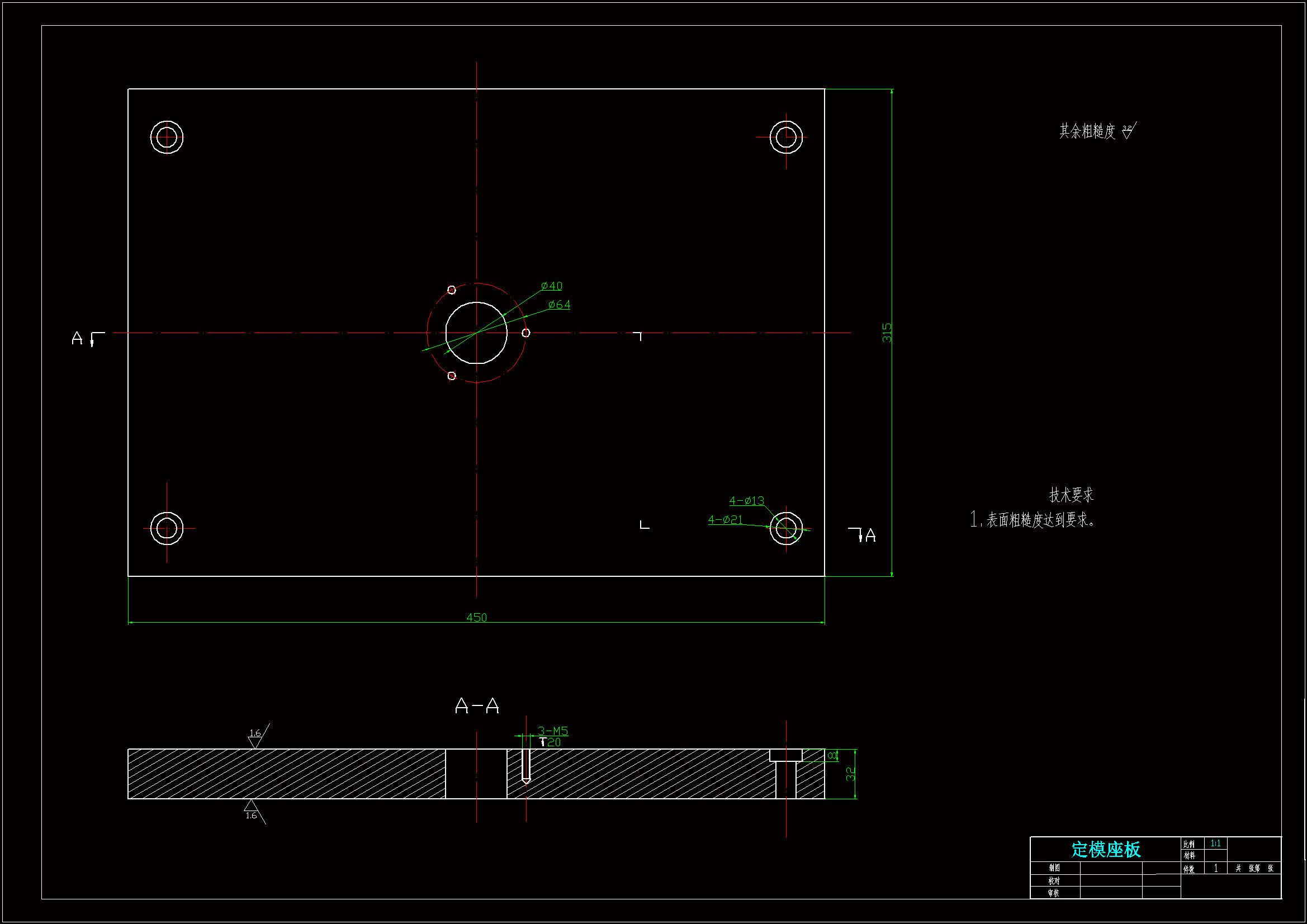
Task: Click the 450 width dimension text
Action: click(x=476, y=617)
